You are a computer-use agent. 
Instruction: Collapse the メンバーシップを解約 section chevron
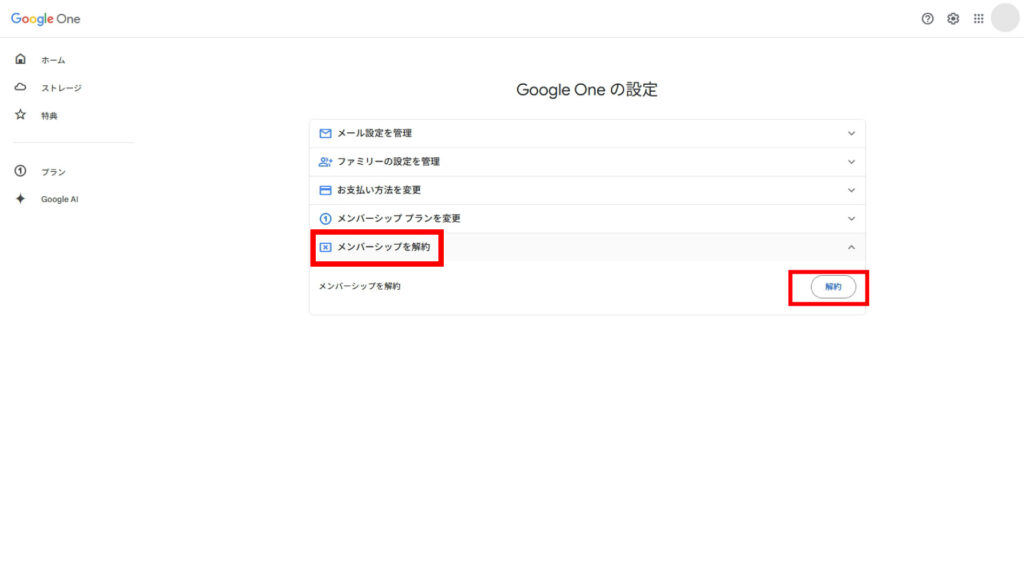point(851,248)
